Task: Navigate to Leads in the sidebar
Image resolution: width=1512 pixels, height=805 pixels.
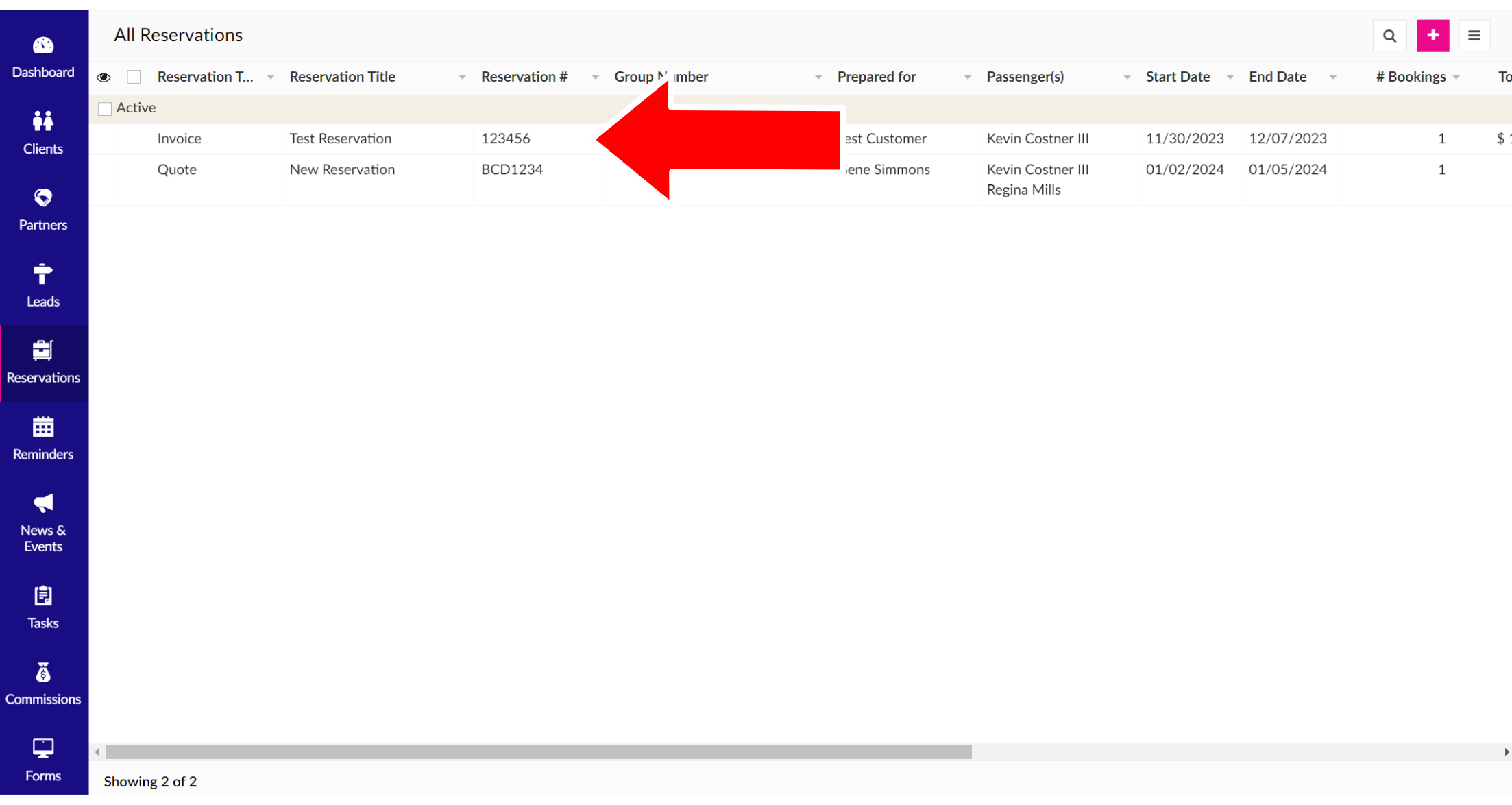Action: pos(42,285)
